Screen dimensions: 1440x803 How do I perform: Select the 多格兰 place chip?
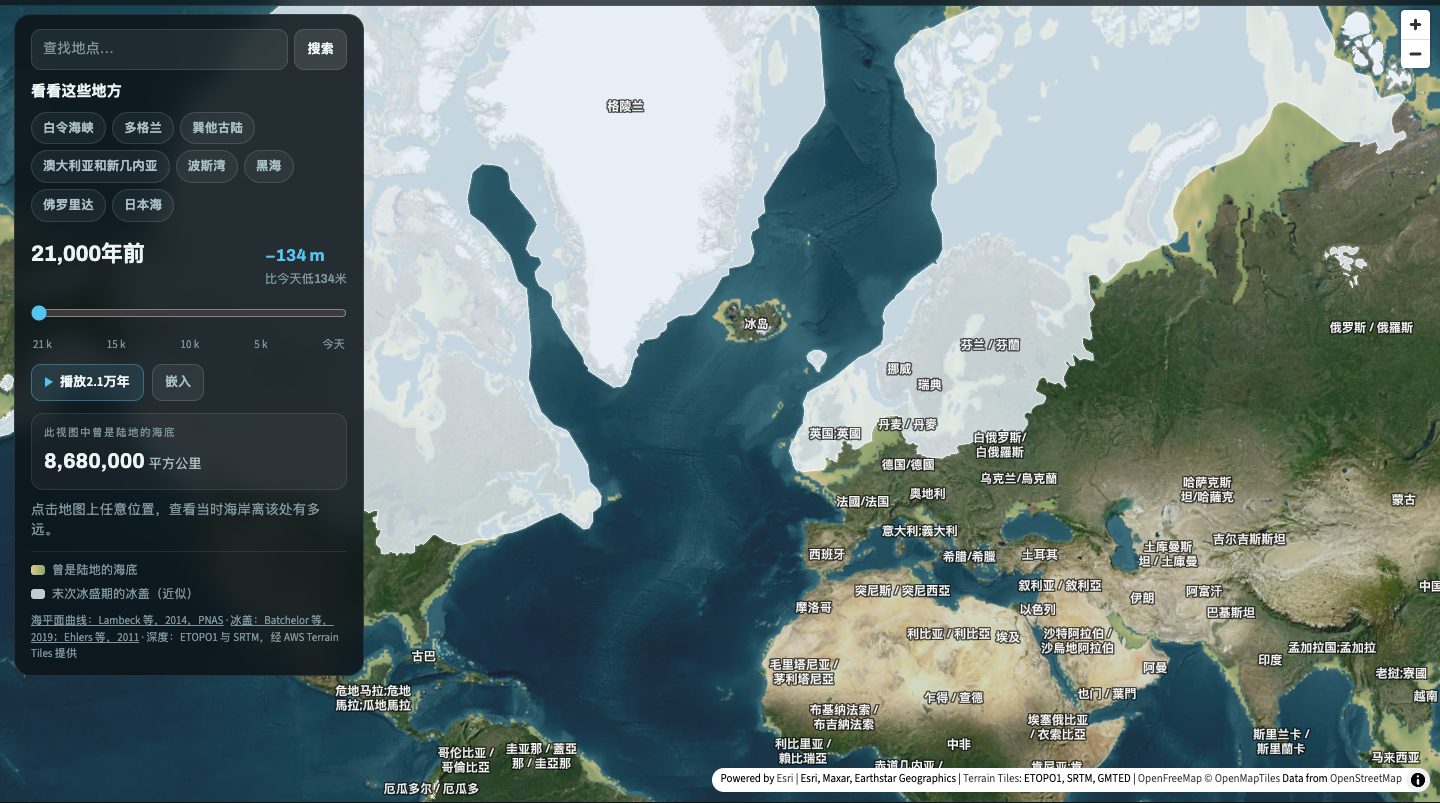143,128
